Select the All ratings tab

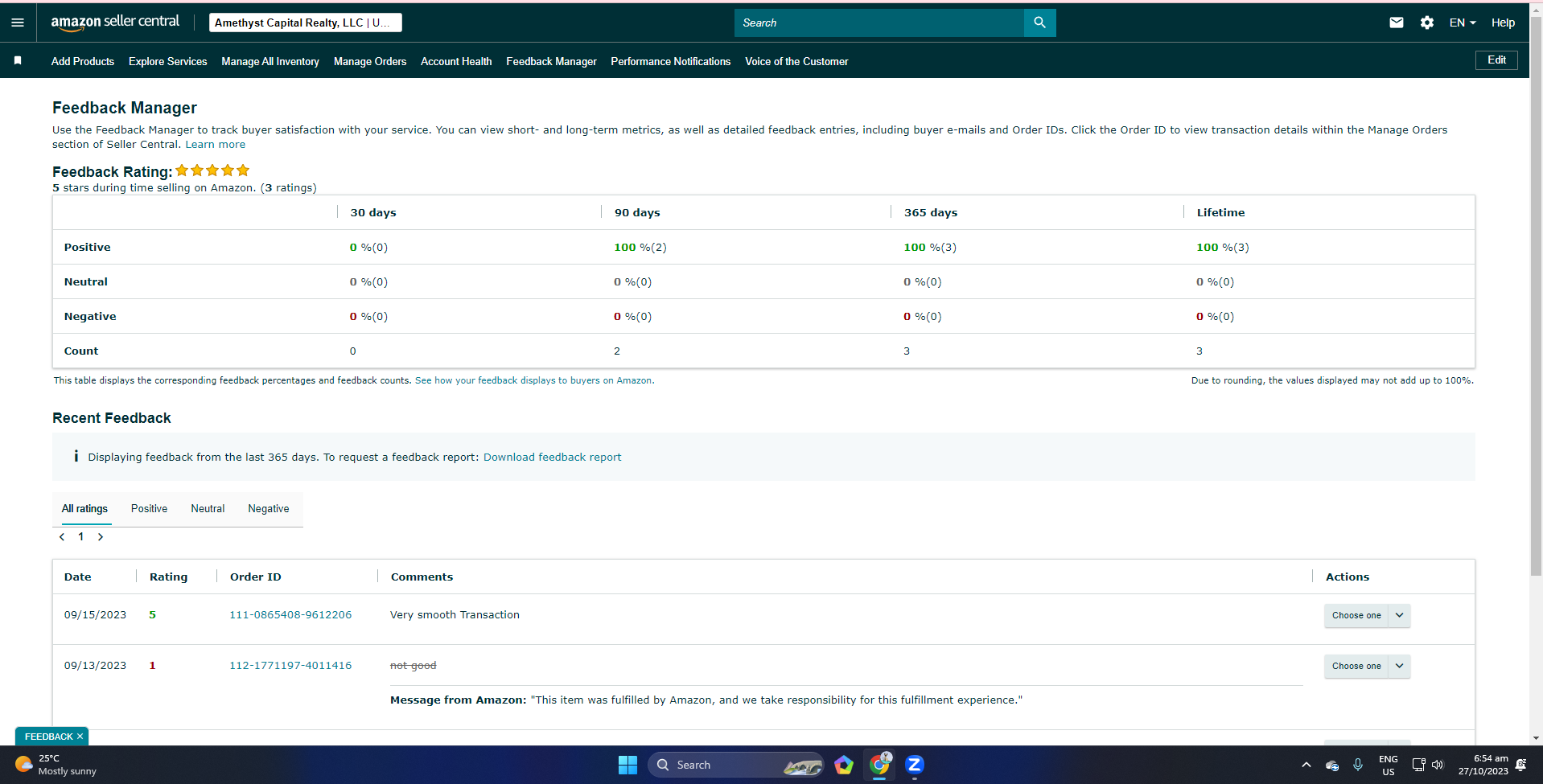(84, 509)
